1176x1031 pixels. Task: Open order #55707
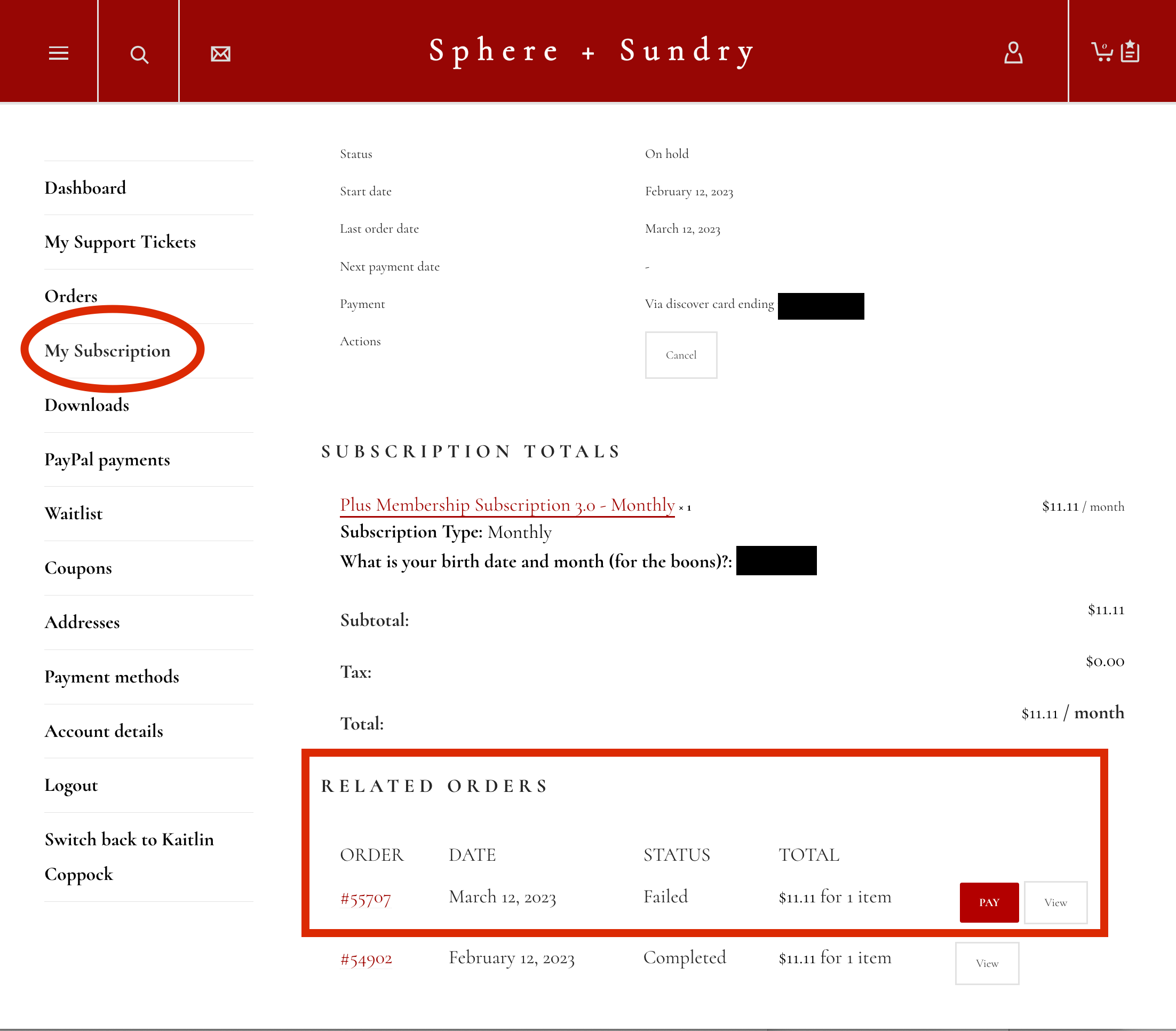point(365,898)
